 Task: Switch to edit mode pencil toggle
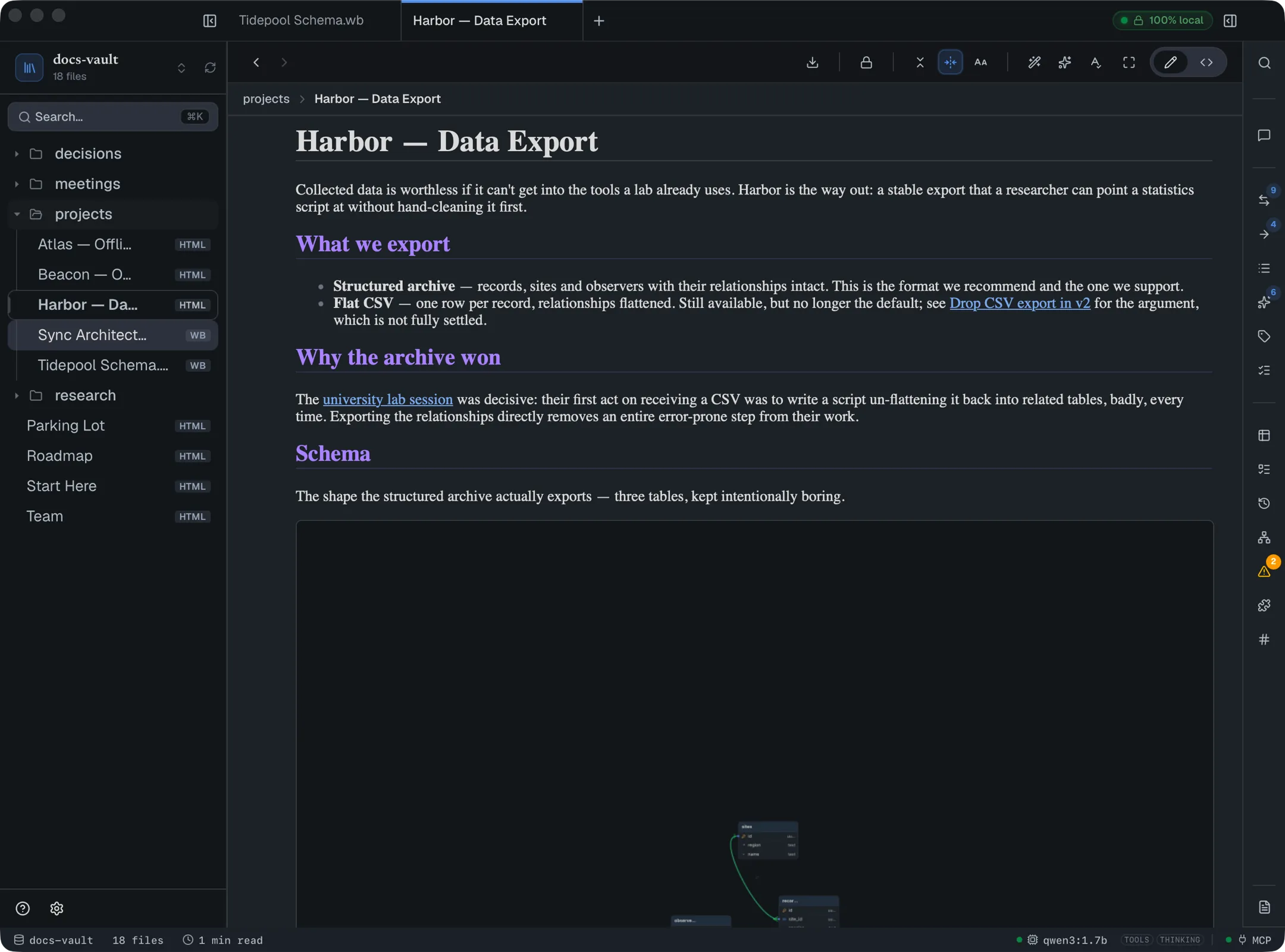(1170, 62)
